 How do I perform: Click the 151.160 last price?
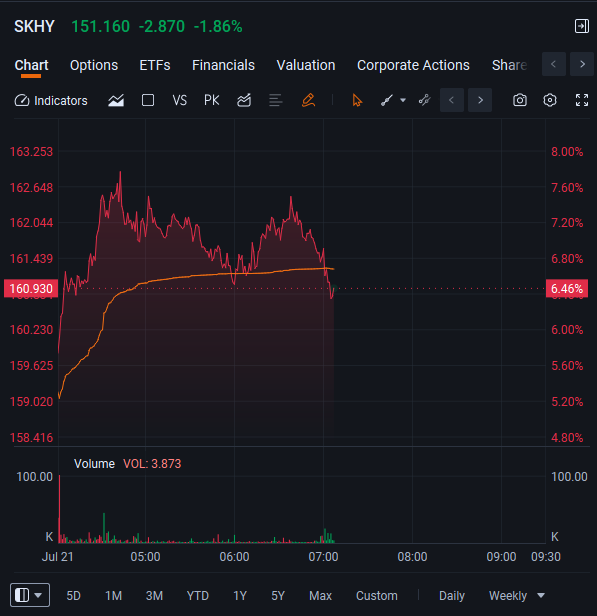click(x=101, y=27)
